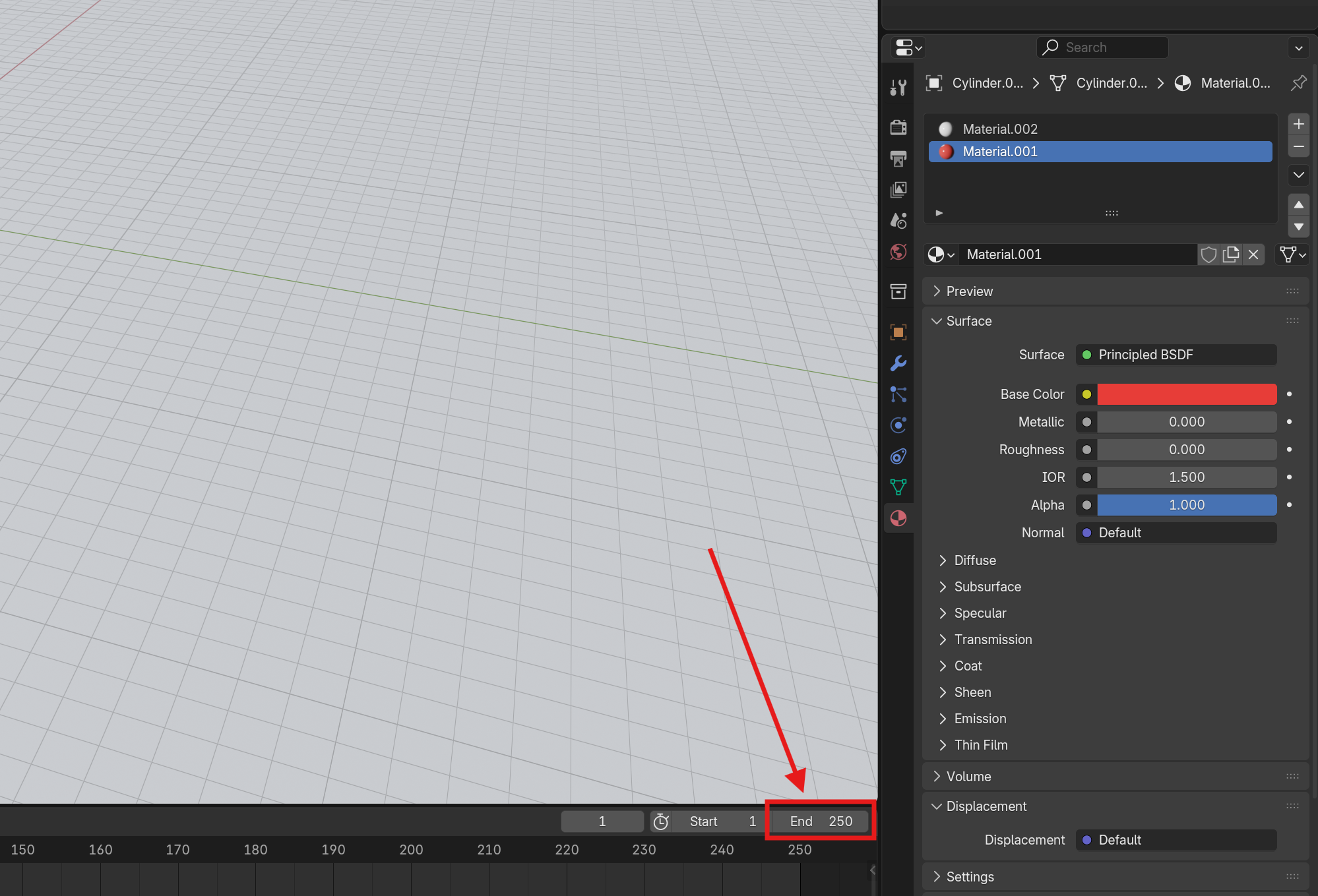The height and width of the screenshot is (896, 1318).
Task: Unlink Material.001 with the X button
Action: click(1253, 254)
